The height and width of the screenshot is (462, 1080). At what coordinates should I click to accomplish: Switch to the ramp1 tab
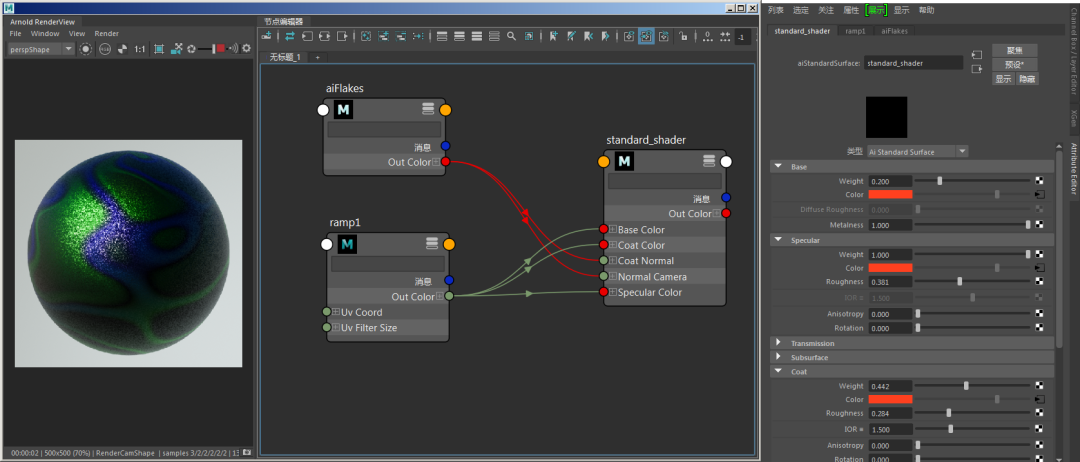click(x=855, y=31)
